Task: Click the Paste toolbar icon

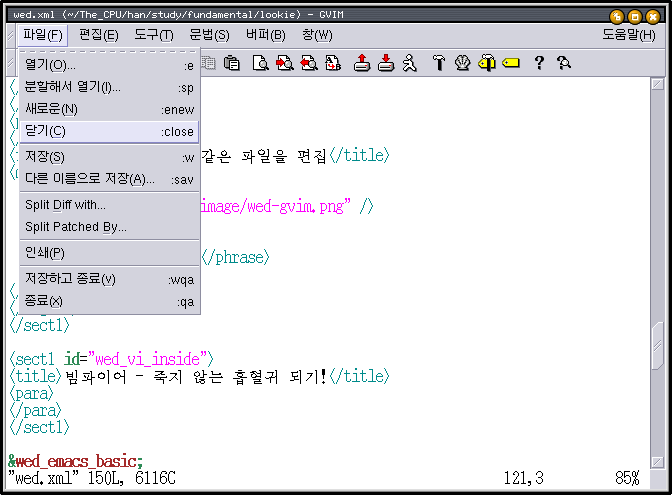Action: 232,63
